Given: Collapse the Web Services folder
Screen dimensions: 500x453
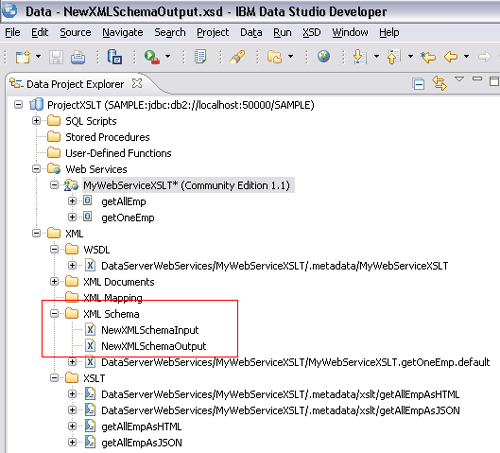Looking at the screenshot, I should point(36,169).
